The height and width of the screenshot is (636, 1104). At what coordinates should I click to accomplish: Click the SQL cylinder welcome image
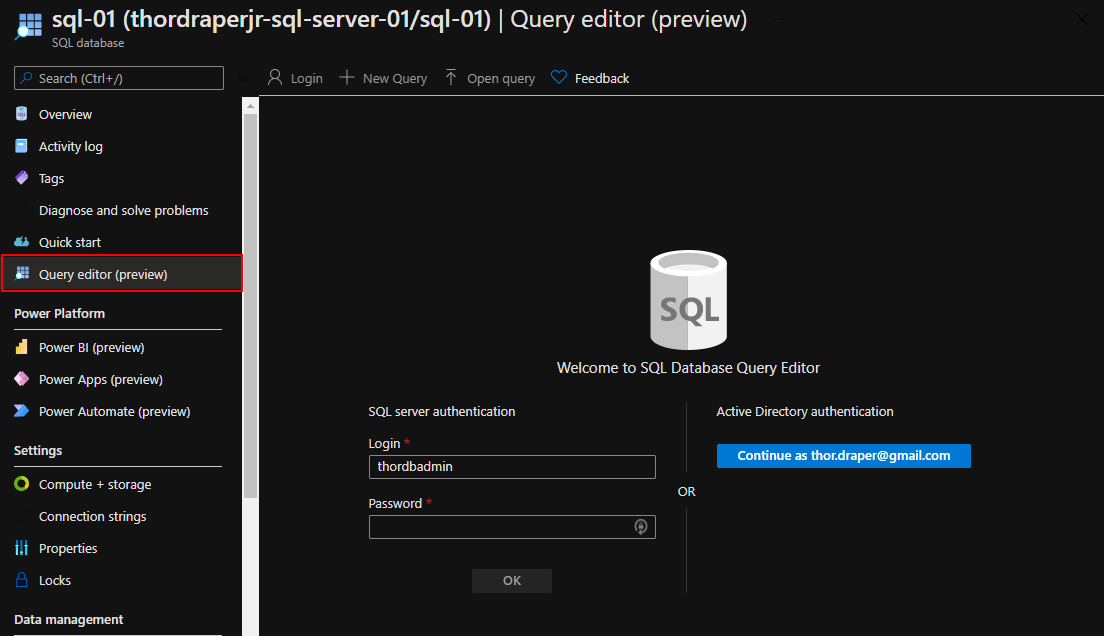[689, 300]
